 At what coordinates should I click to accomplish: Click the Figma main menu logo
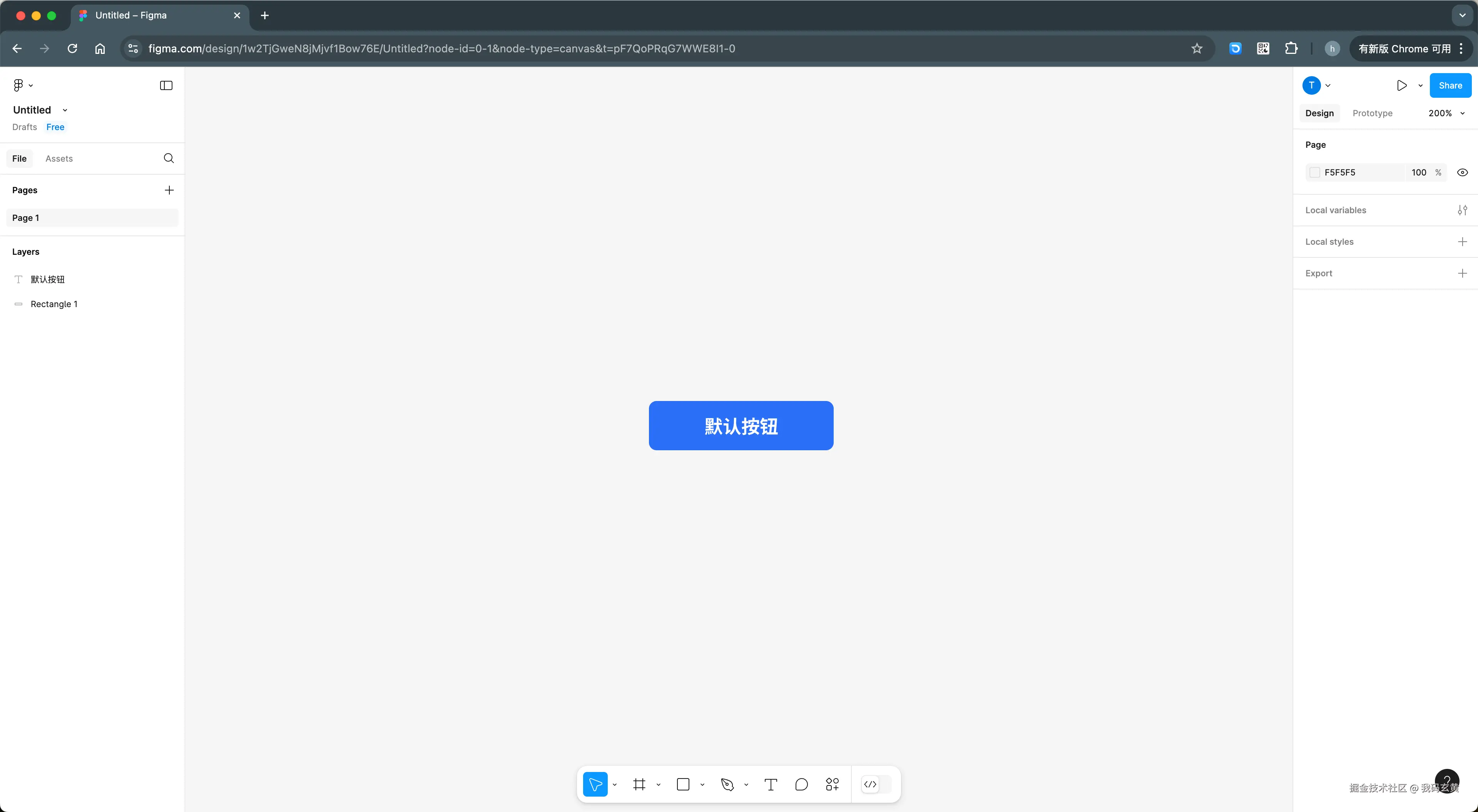[x=19, y=85]
